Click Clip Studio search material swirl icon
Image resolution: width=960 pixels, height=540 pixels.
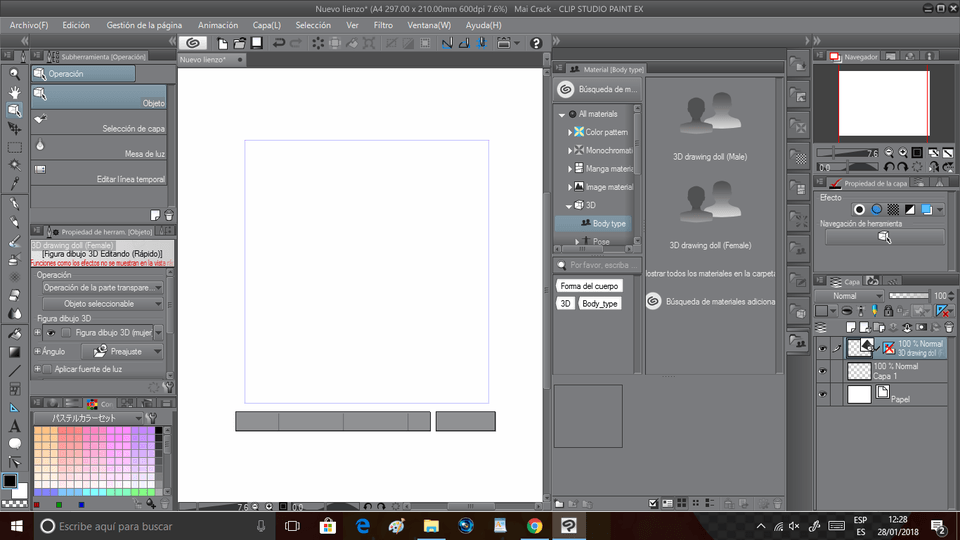click(566, 89)
